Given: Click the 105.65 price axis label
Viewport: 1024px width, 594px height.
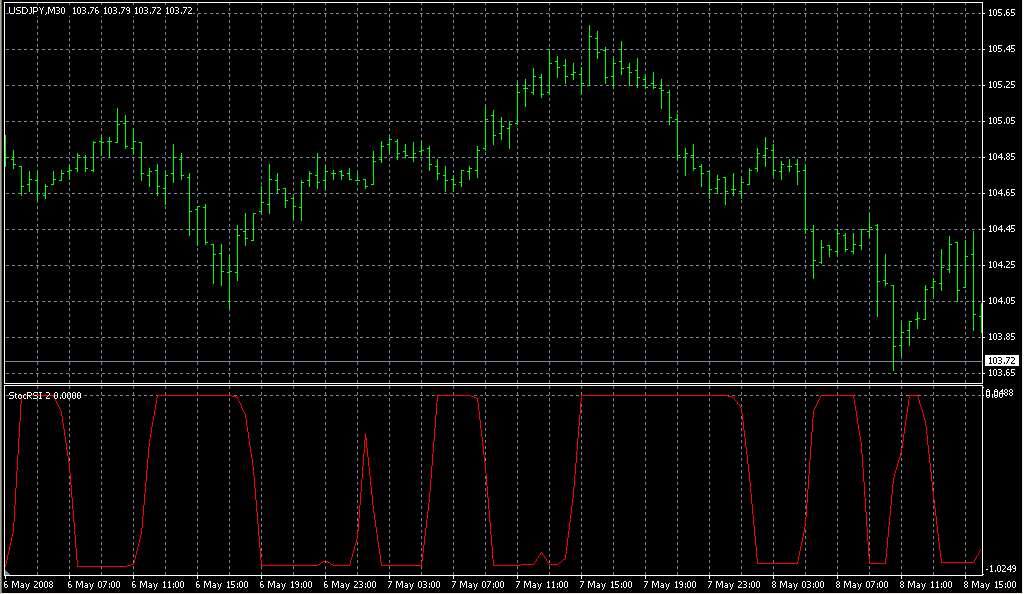Looking at the screenshot, I should 1001,13.
